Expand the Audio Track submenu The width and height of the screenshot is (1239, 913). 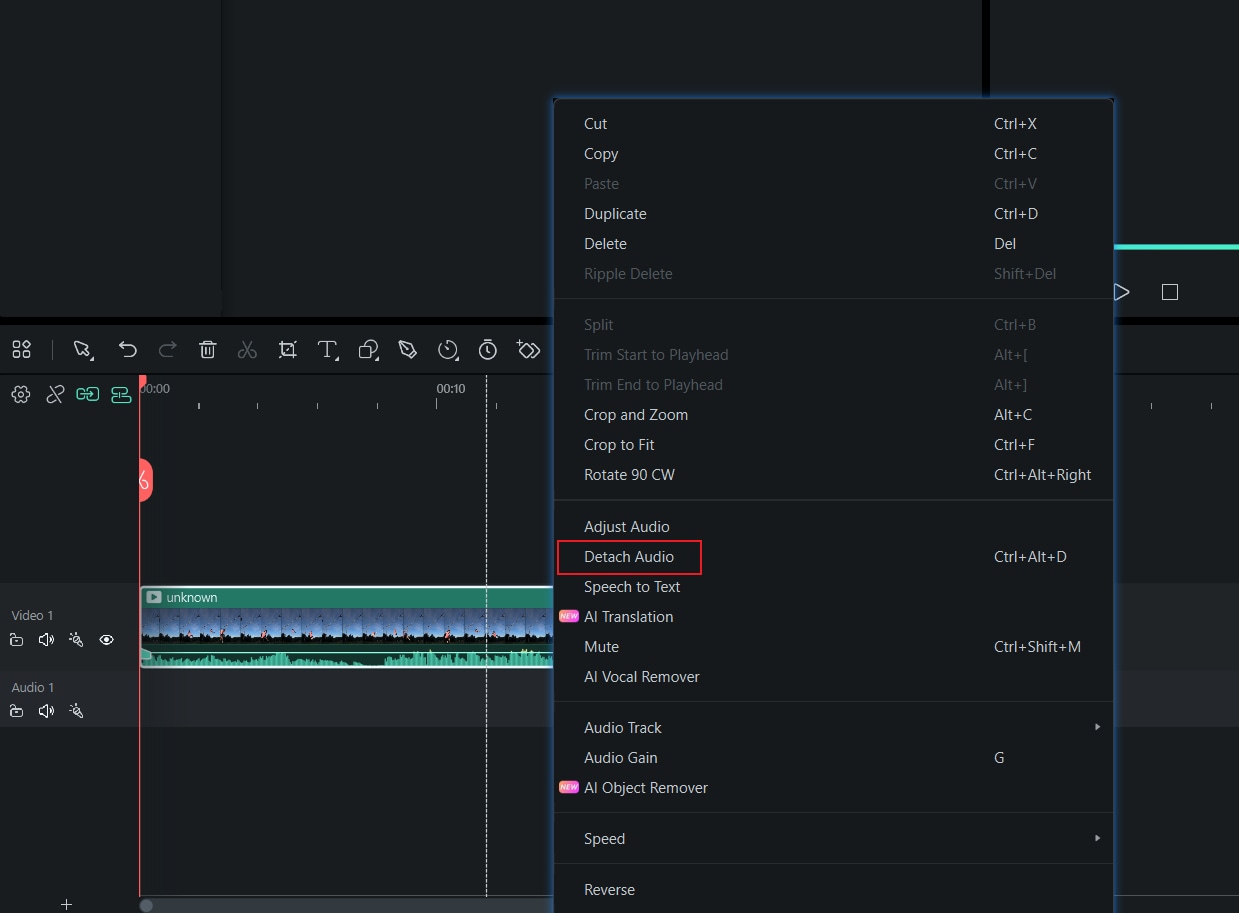tap(833, 728)
